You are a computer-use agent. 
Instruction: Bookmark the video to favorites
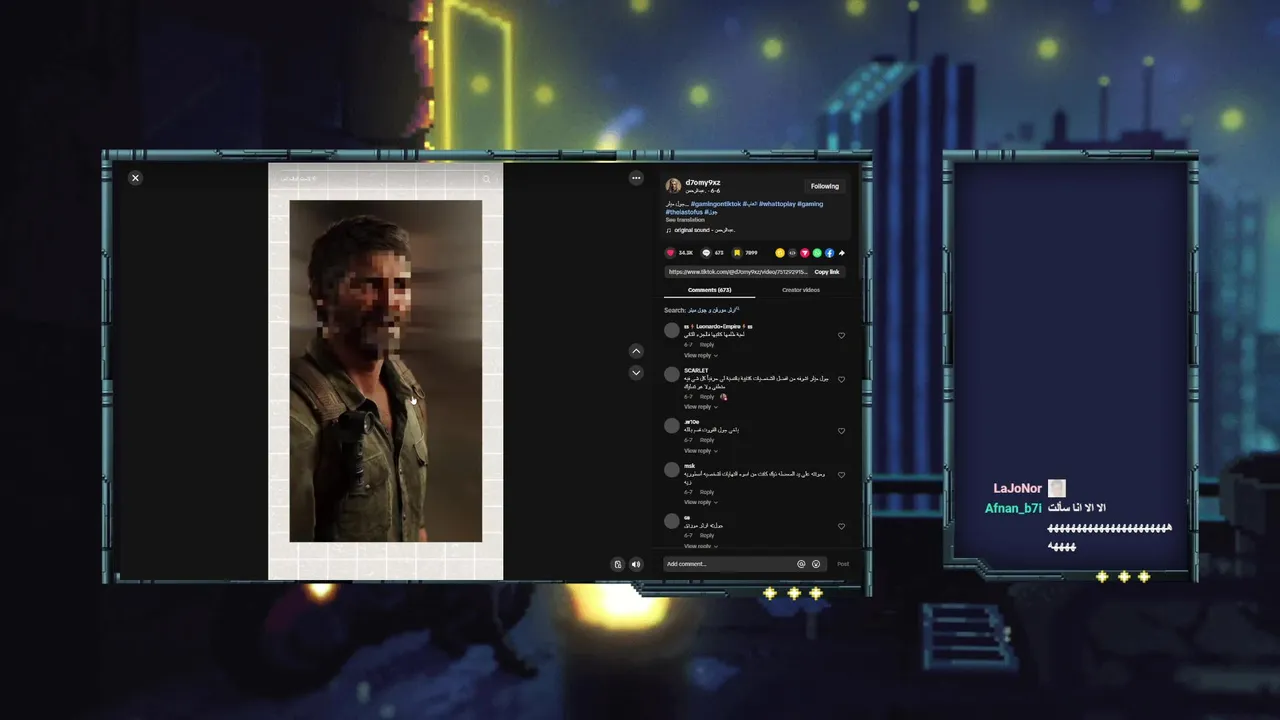click(x=737, y=253)
